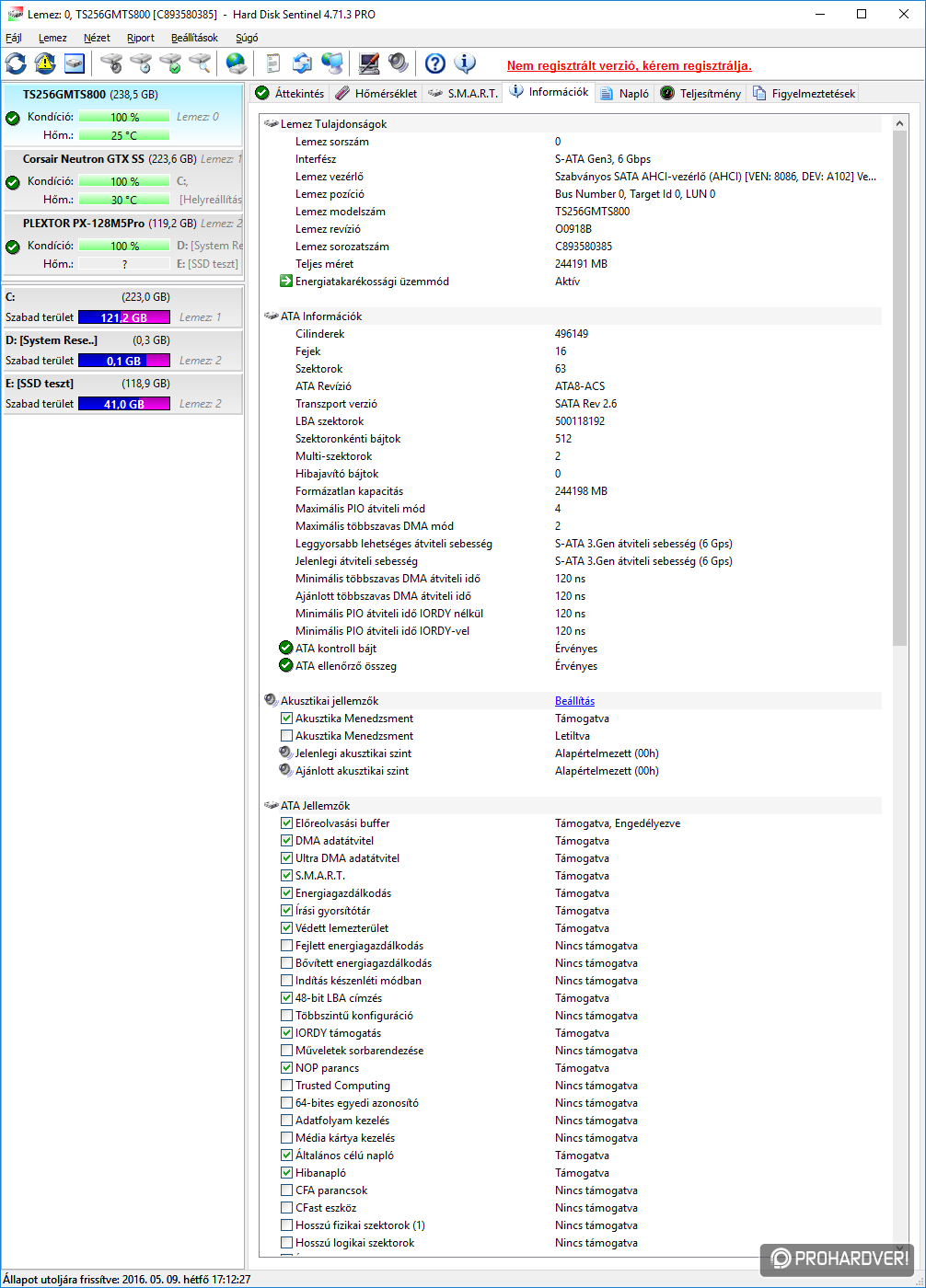Click the speaker sound toolbar icon

tap(399, 63)
